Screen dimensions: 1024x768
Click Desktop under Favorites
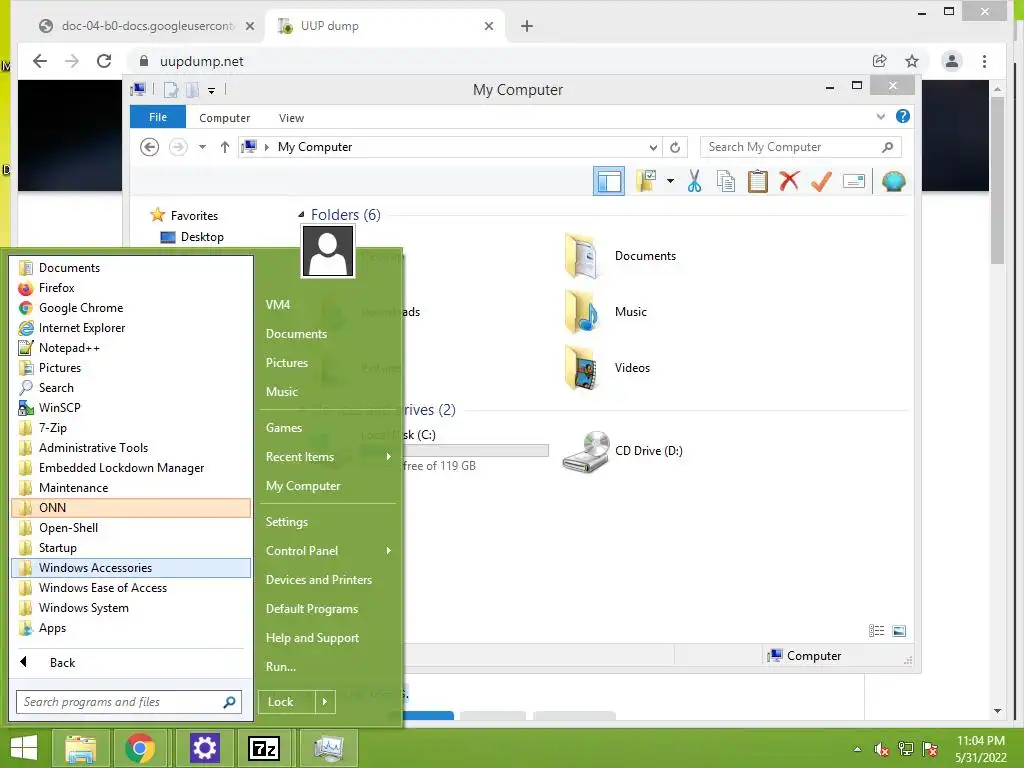tap(192, 236)
